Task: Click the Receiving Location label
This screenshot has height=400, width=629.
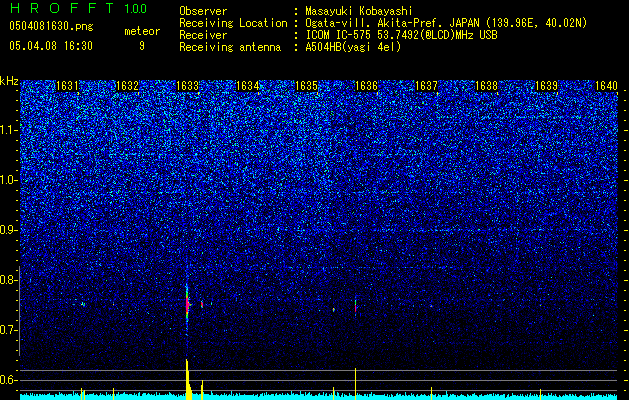Action: coord(233,23)
